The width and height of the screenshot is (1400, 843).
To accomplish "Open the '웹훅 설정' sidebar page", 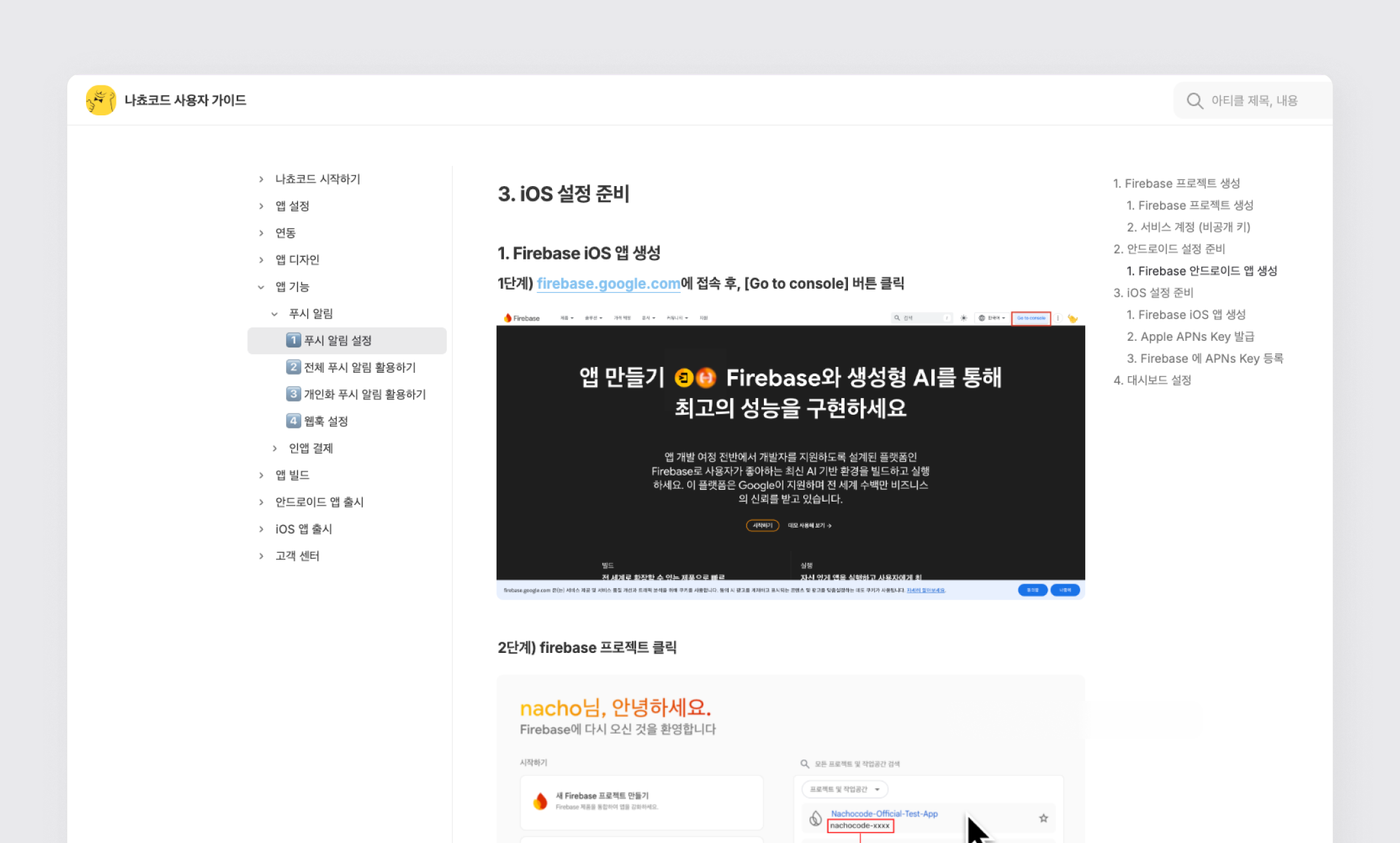I will click(325, 421).
